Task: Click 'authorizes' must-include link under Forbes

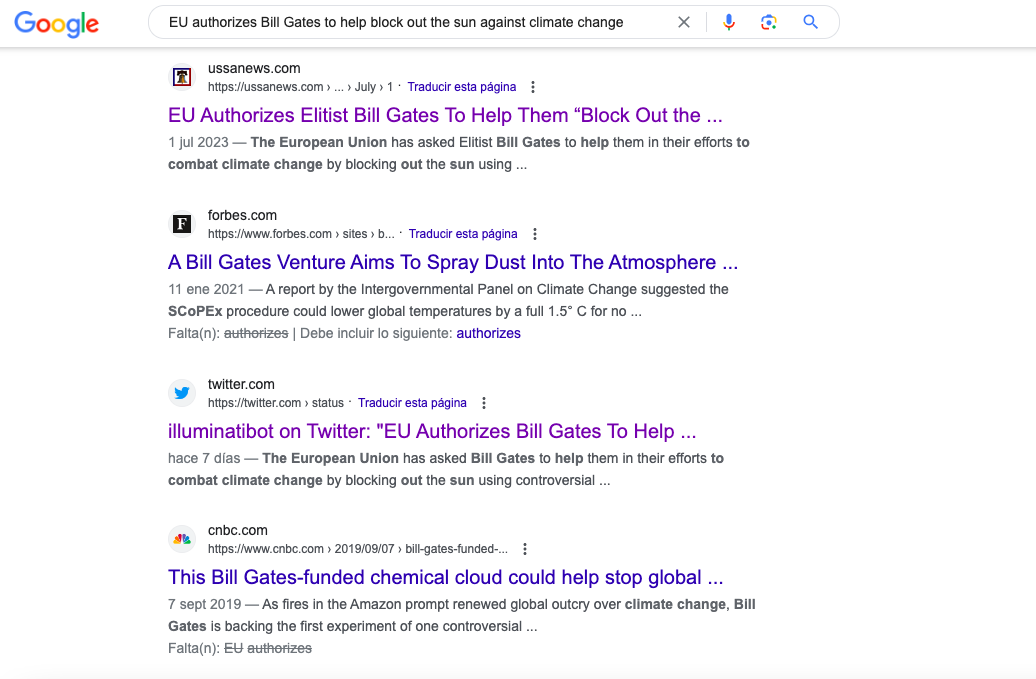Action: pyautogui.click(x=488, y=334)
